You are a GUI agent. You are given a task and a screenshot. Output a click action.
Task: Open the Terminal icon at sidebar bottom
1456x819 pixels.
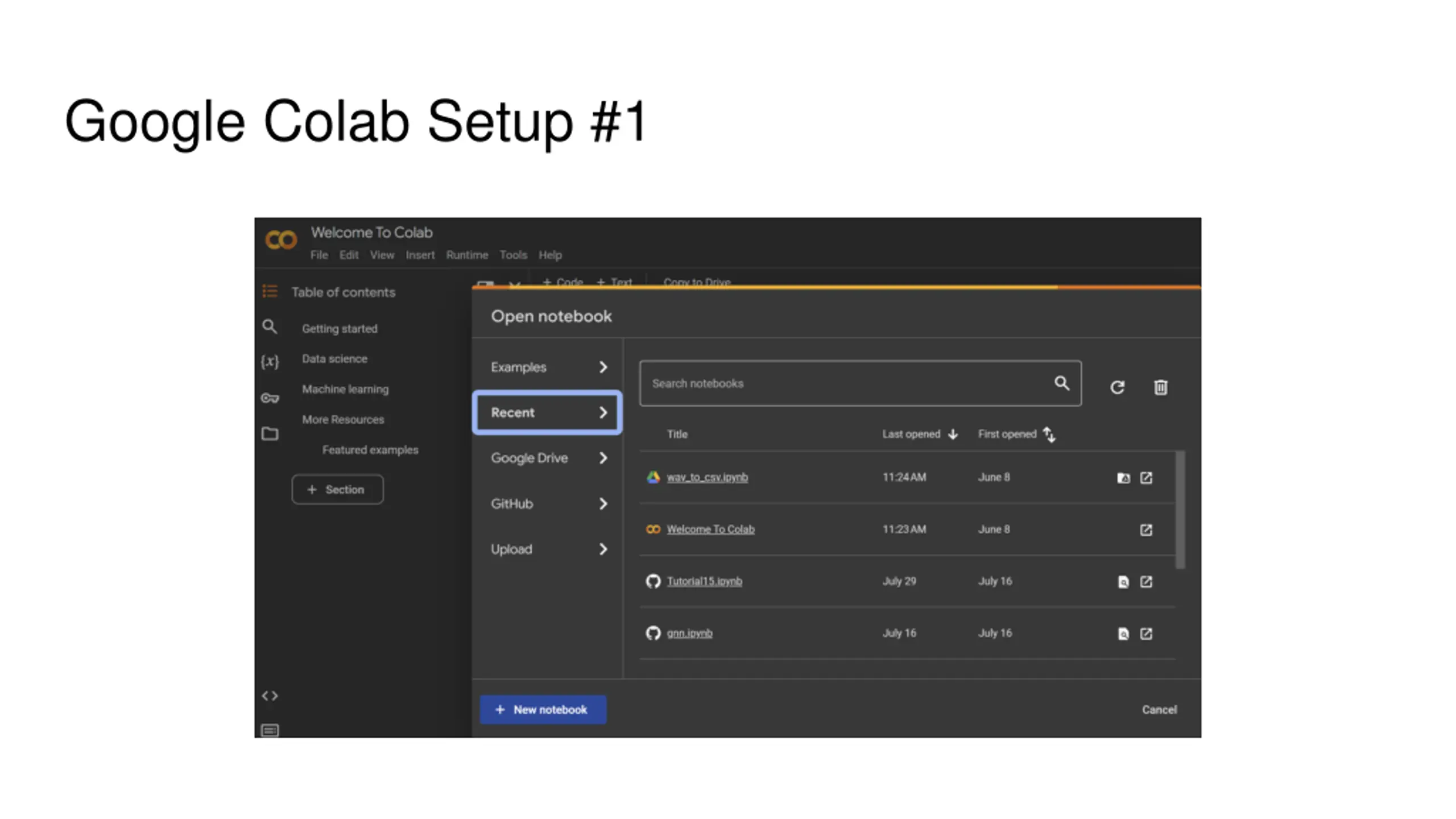tap(270, 730)
